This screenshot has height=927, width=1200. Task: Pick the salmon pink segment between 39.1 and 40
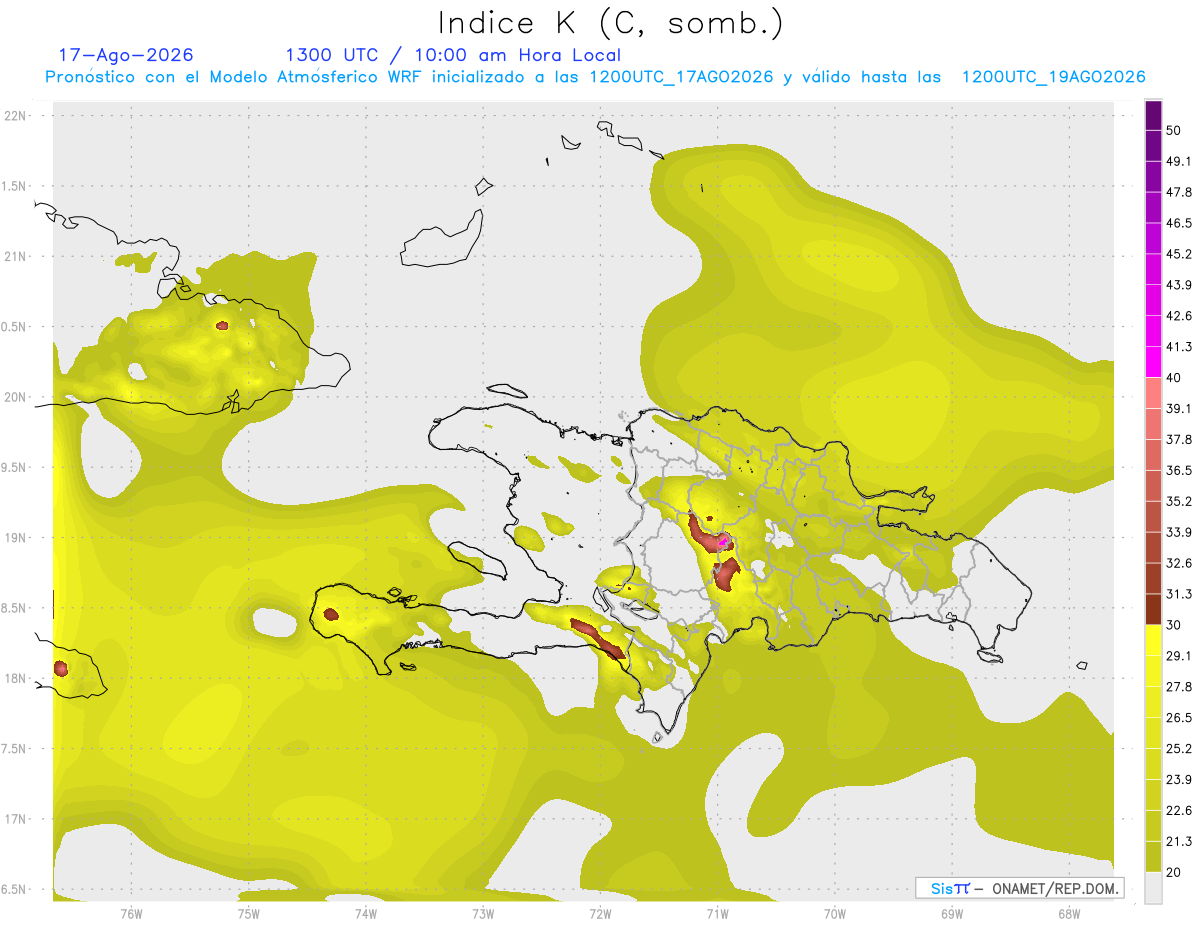click(1153, 393)
